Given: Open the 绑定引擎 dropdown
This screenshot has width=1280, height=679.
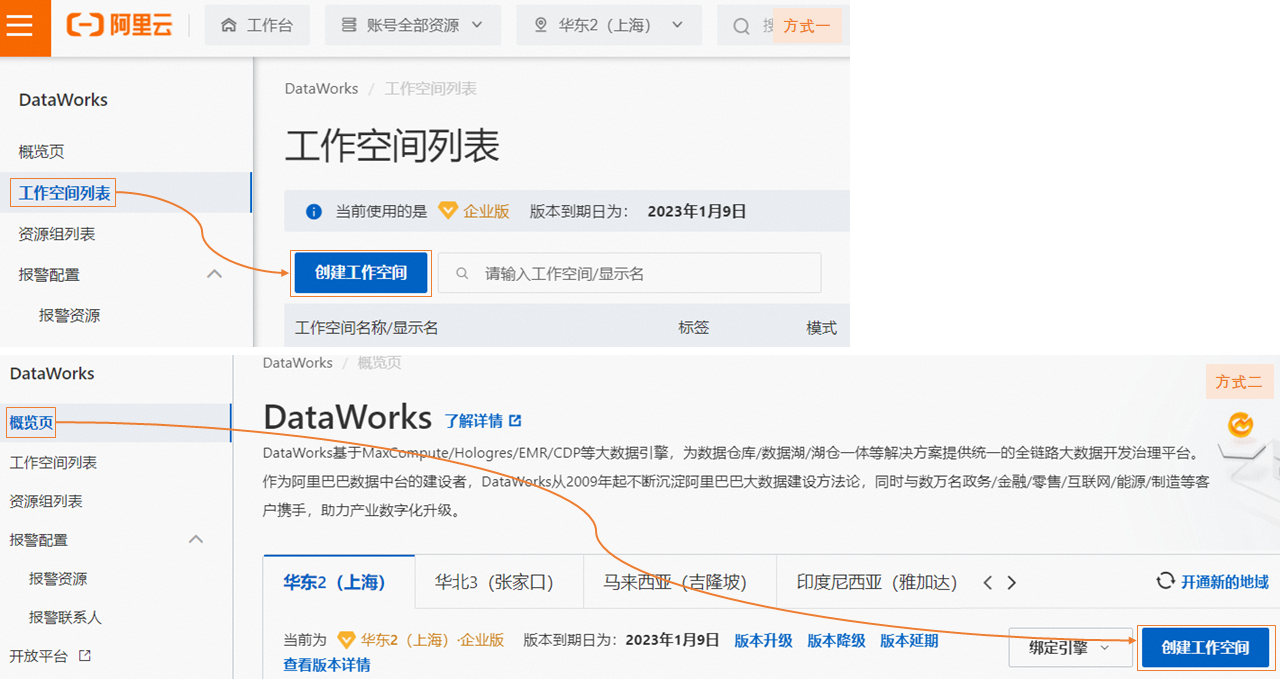Looking at the screenshot, I should coord(1069,647).
